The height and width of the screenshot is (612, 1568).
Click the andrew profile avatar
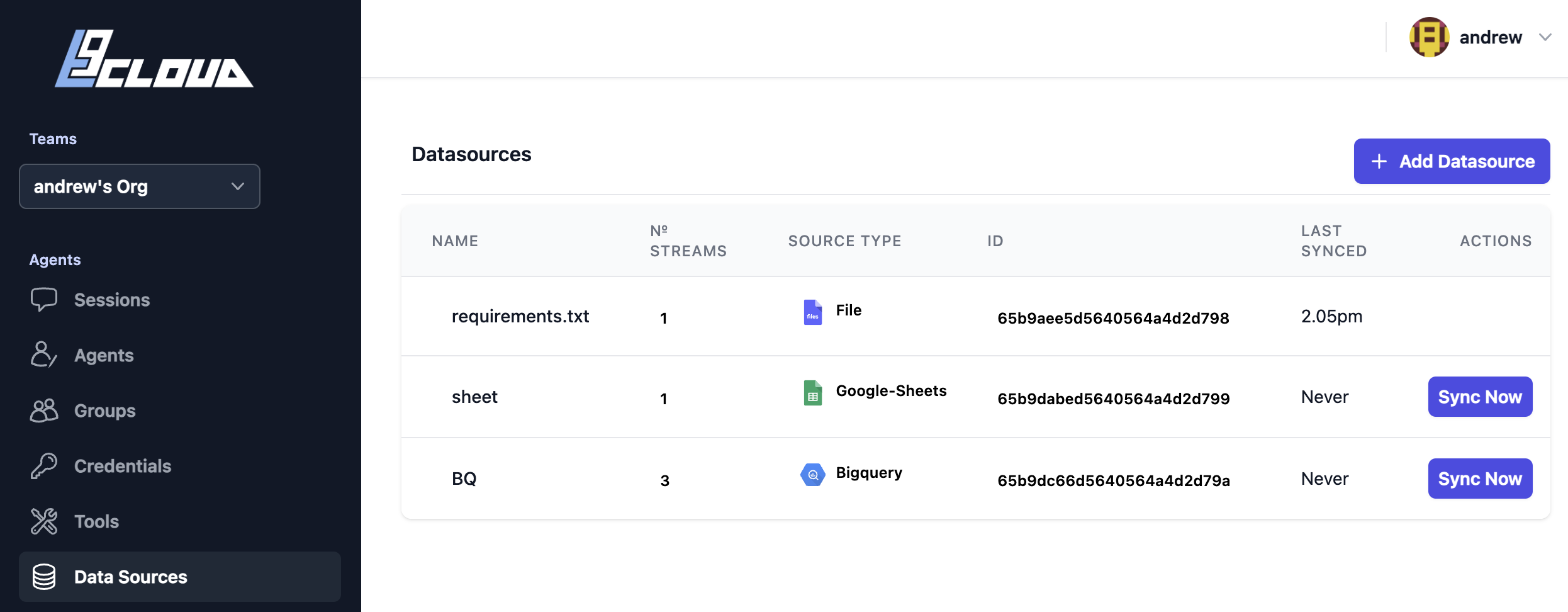(1429, 37)
